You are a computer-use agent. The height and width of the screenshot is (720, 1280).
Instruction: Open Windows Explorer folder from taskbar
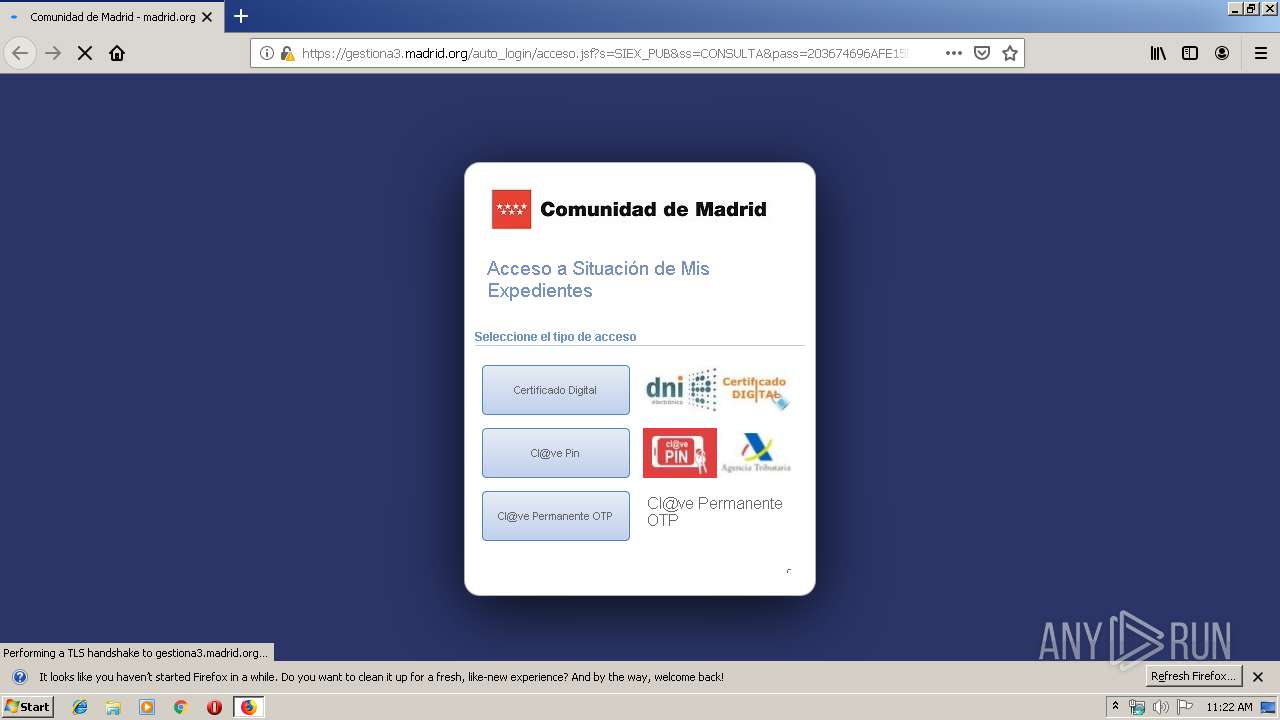pos(113,707)
